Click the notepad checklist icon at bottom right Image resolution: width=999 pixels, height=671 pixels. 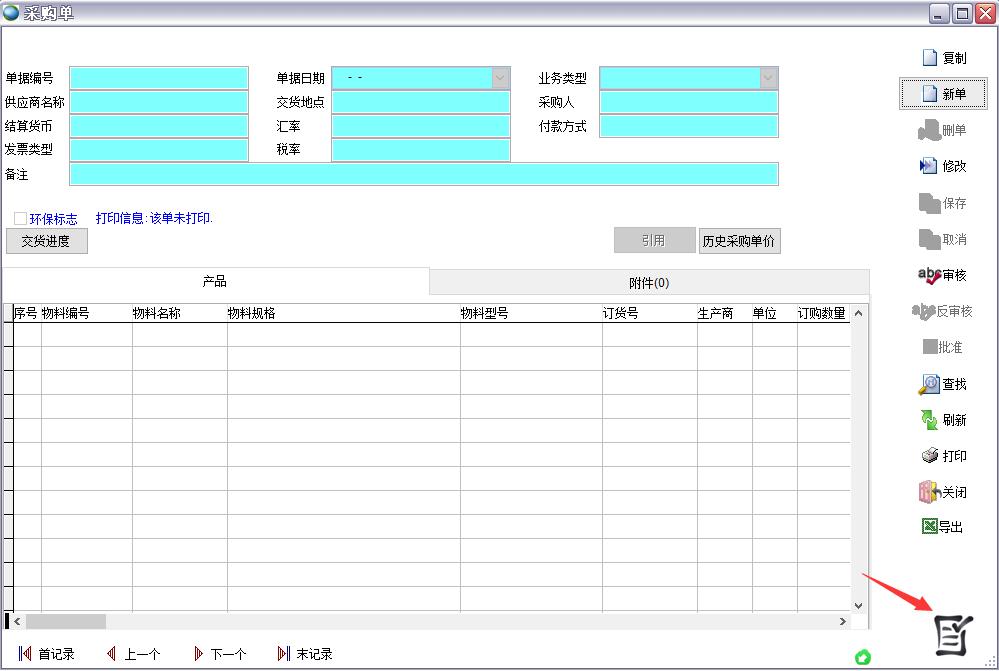coord(951,634)
